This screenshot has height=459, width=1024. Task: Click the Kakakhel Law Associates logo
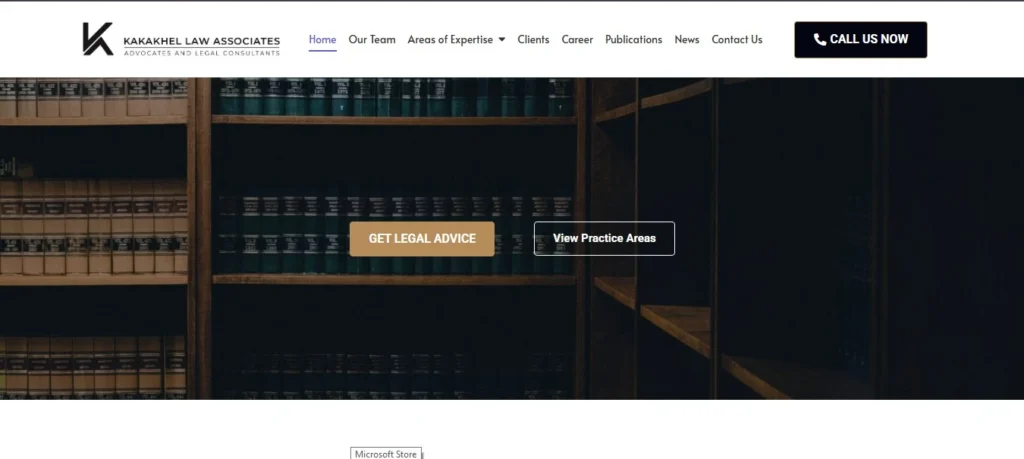pos(181,39)
